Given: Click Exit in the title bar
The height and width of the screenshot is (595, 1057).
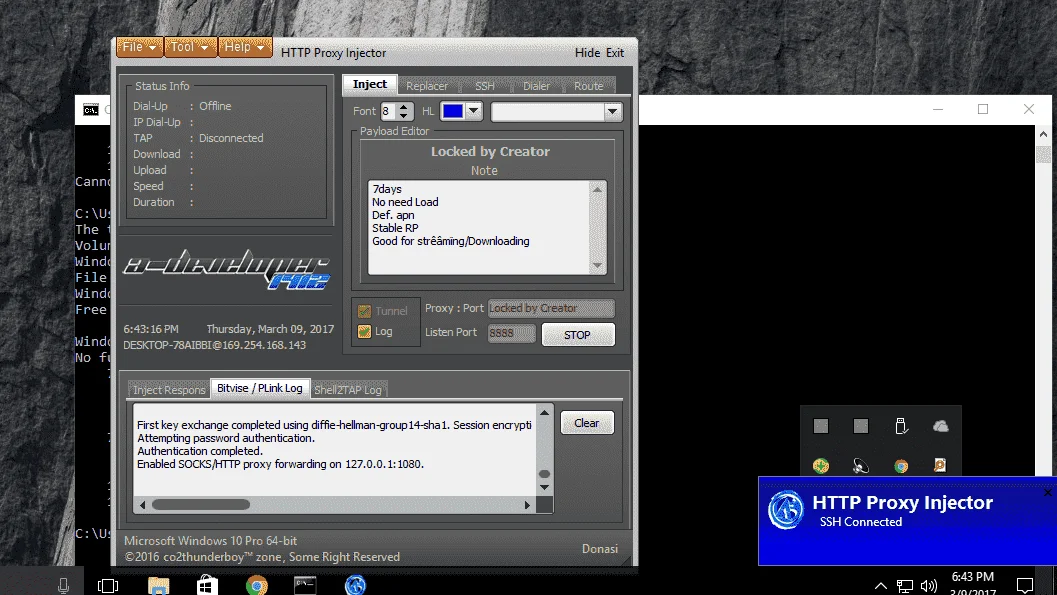Looking at the screenshot, I should (x=615, y=53).
